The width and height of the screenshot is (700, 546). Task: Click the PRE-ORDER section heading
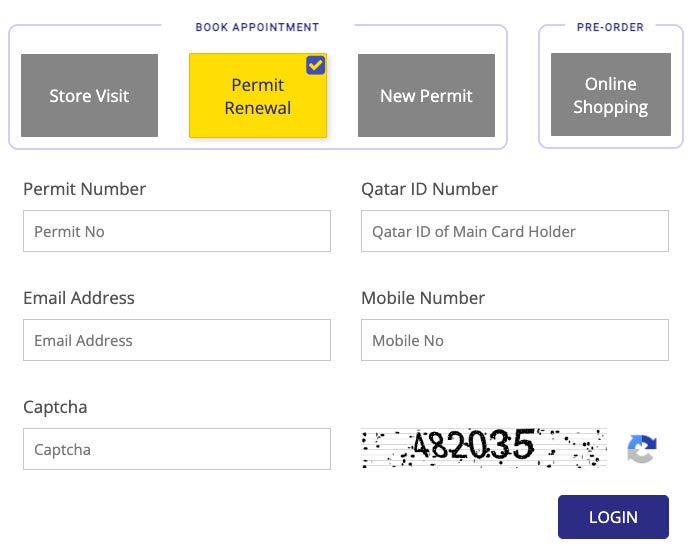(x=610, y=27)
